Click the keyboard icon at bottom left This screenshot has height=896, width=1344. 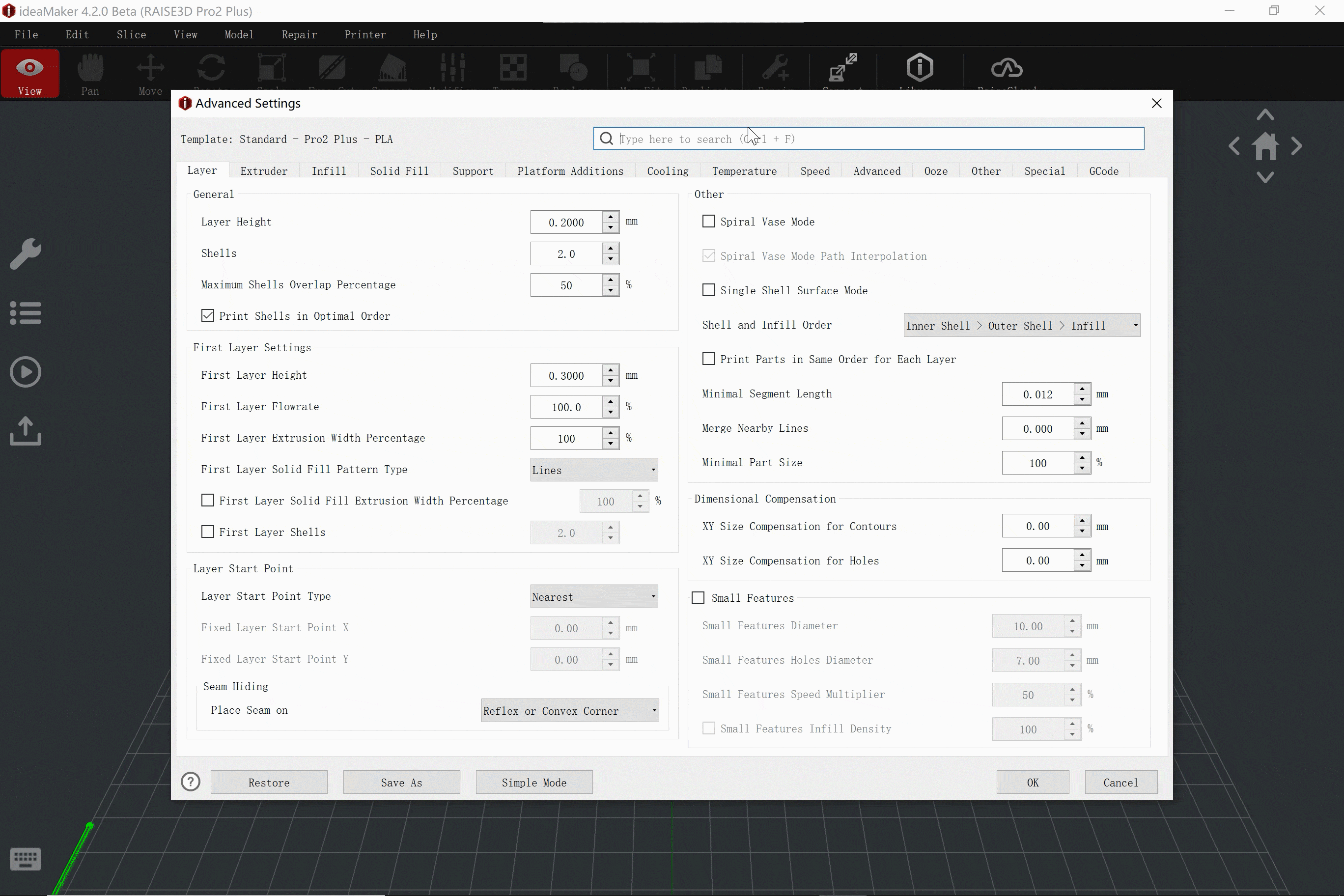26,859
